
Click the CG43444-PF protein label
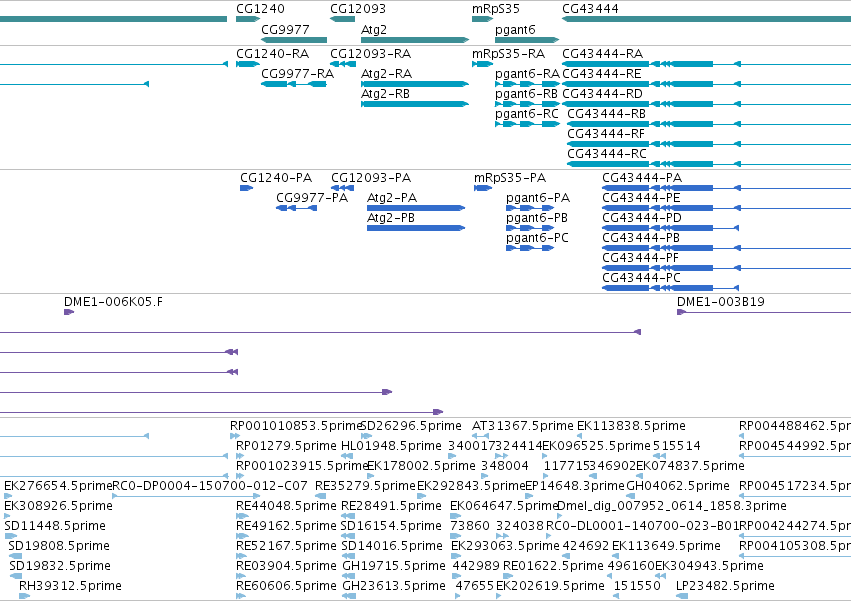pos(640,258)
